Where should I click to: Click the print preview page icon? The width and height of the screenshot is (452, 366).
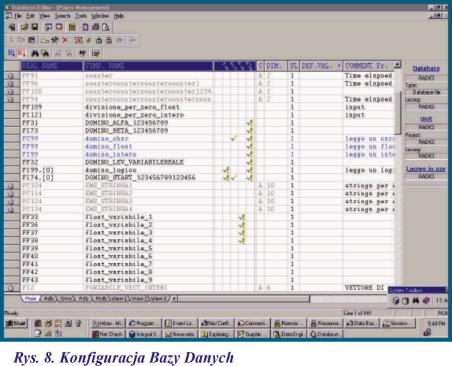pos(106,27)
